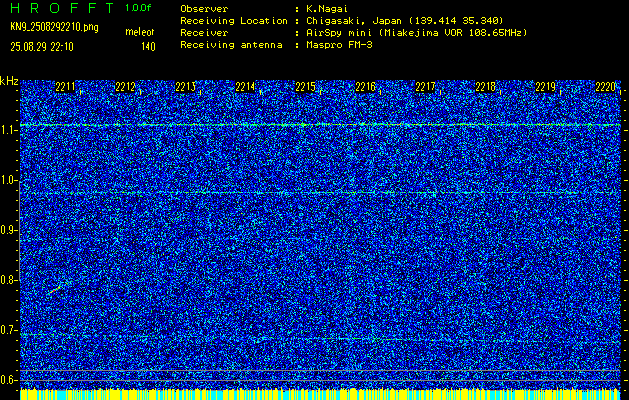
Task: Click time marker 2213
Action: [185, 87]
